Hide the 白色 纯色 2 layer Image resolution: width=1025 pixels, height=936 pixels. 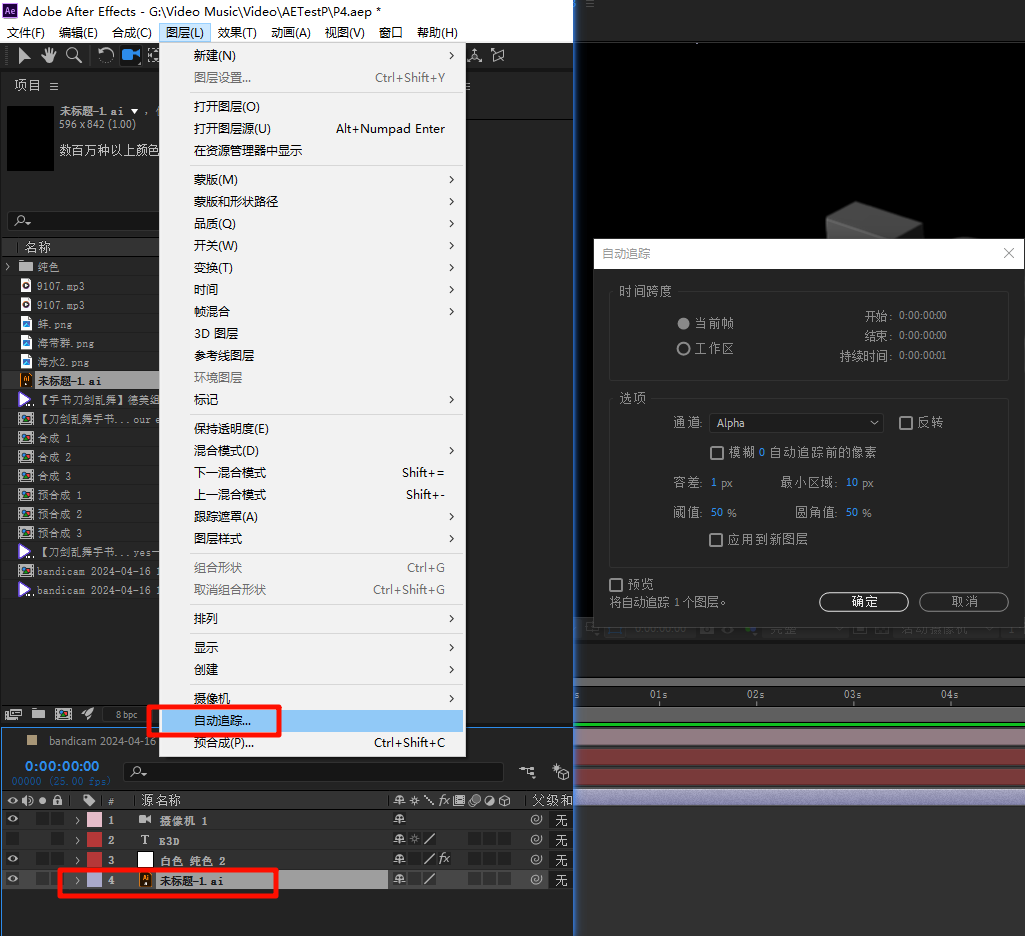tap(12, 859)
